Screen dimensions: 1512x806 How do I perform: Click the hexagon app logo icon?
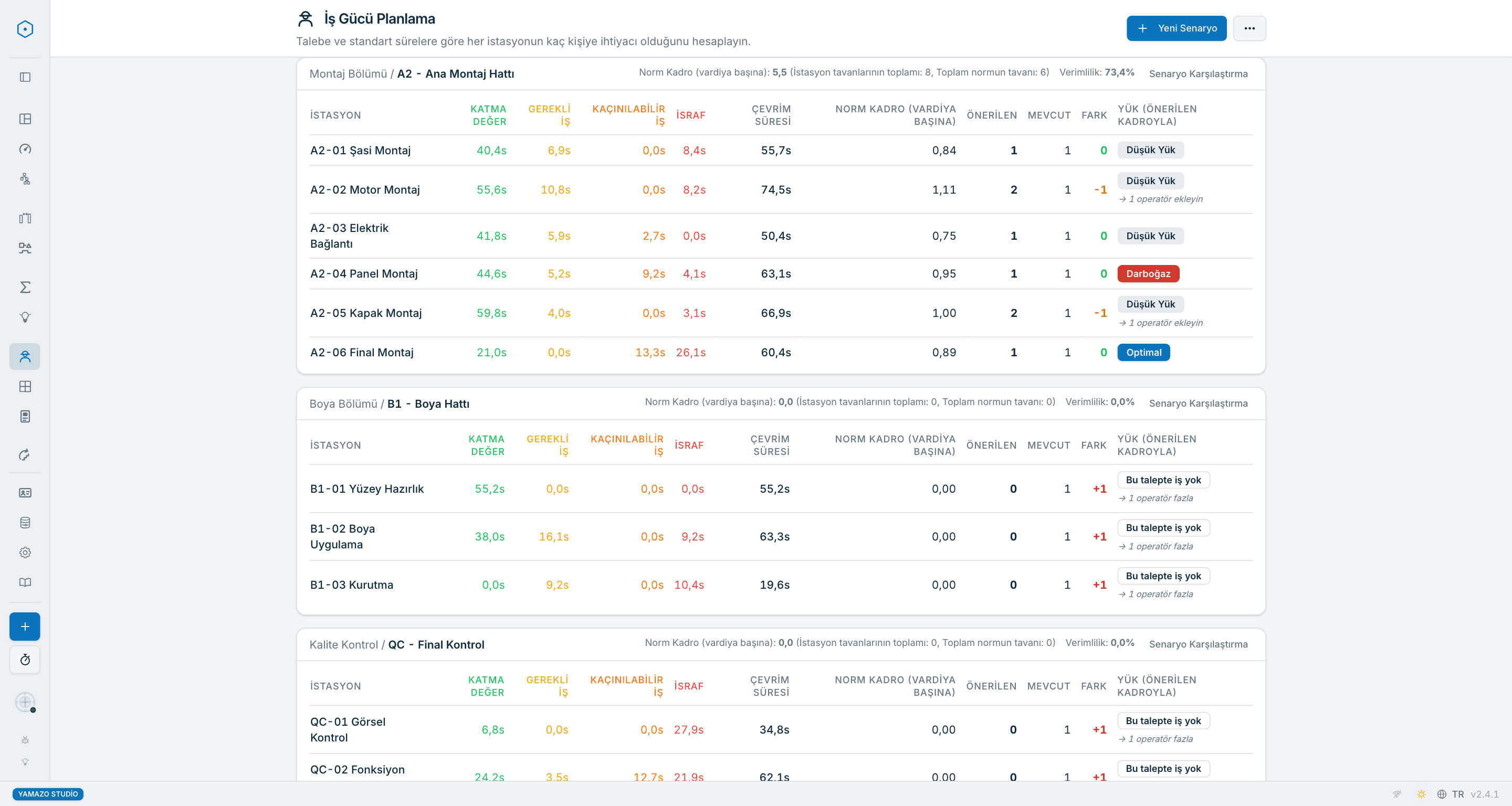click(x=25, y=29)
